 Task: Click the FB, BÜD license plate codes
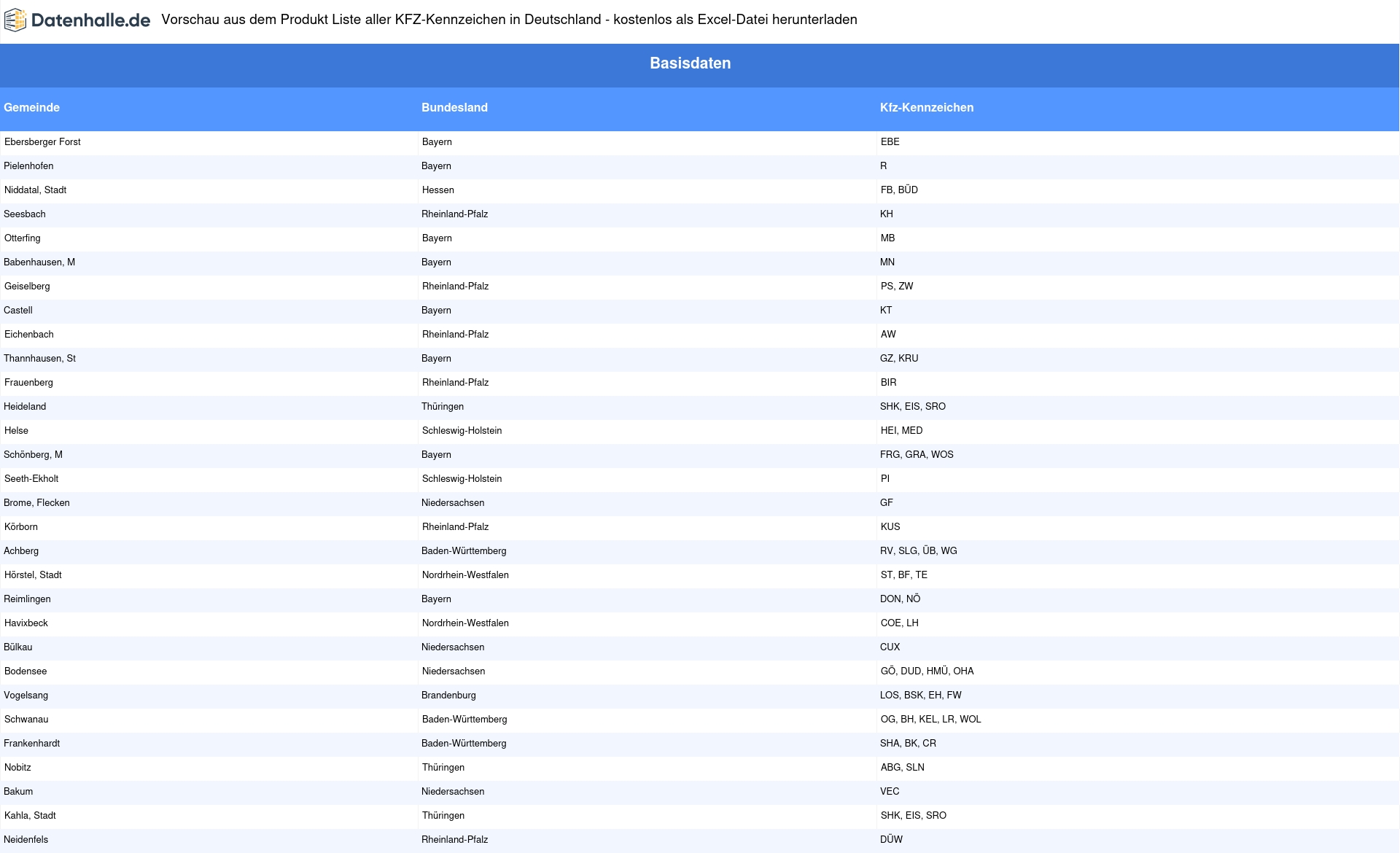click(899, 190)
